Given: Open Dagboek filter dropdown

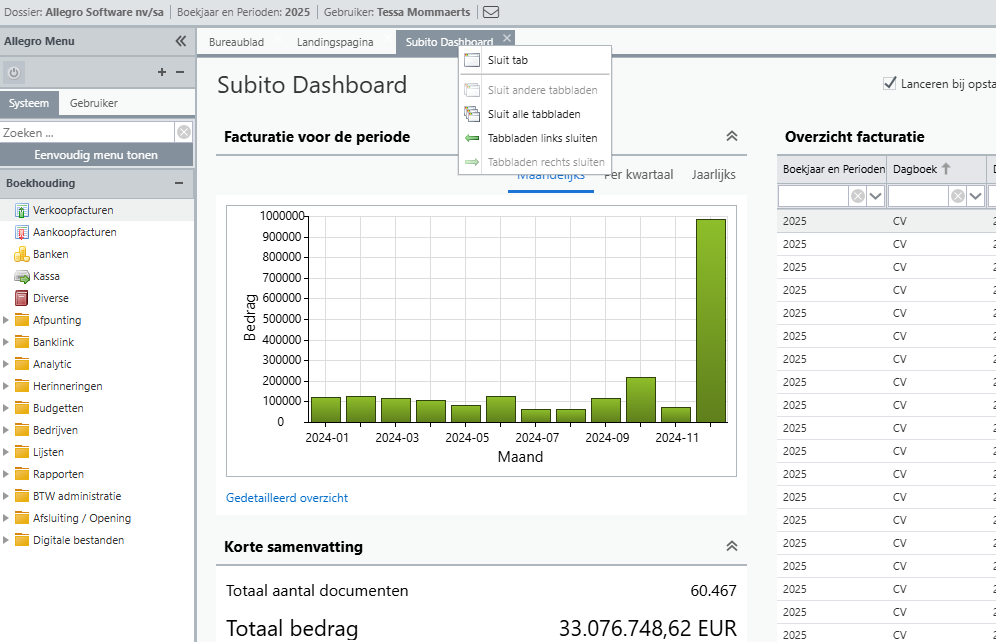Looking at the screenshot, I should (x=976, y=196).
